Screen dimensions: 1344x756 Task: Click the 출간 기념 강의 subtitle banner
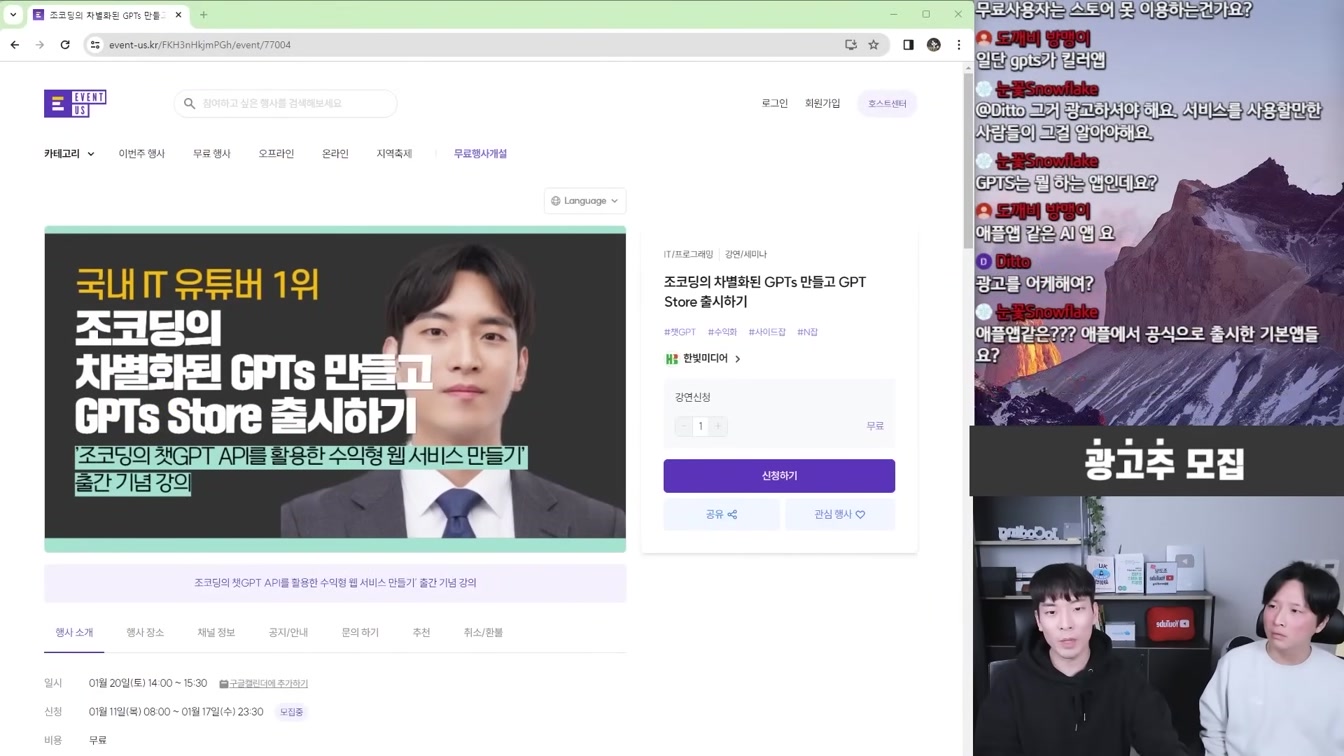point(335,583)
